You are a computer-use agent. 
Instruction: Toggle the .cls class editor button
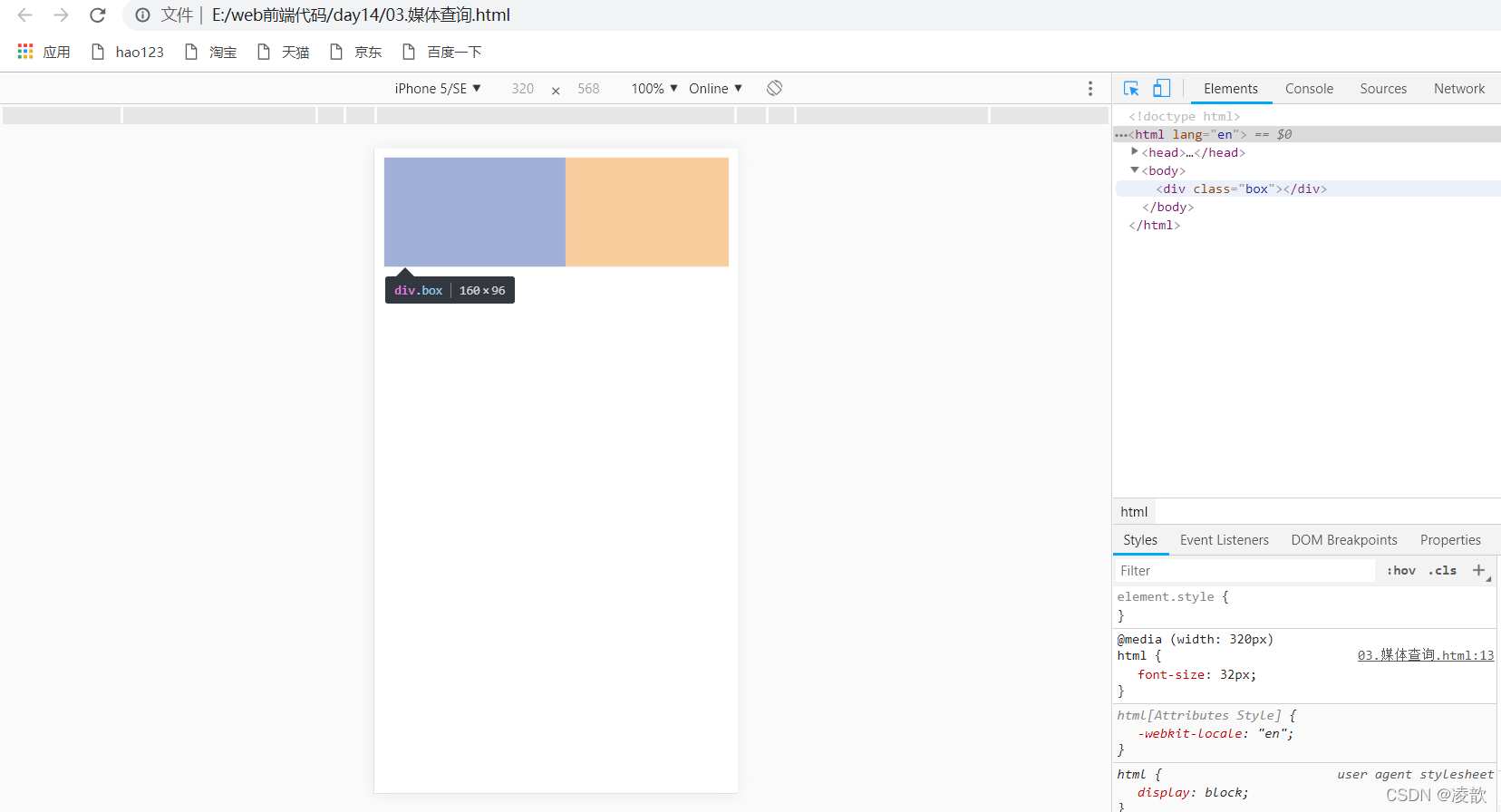click(1442, 570)
